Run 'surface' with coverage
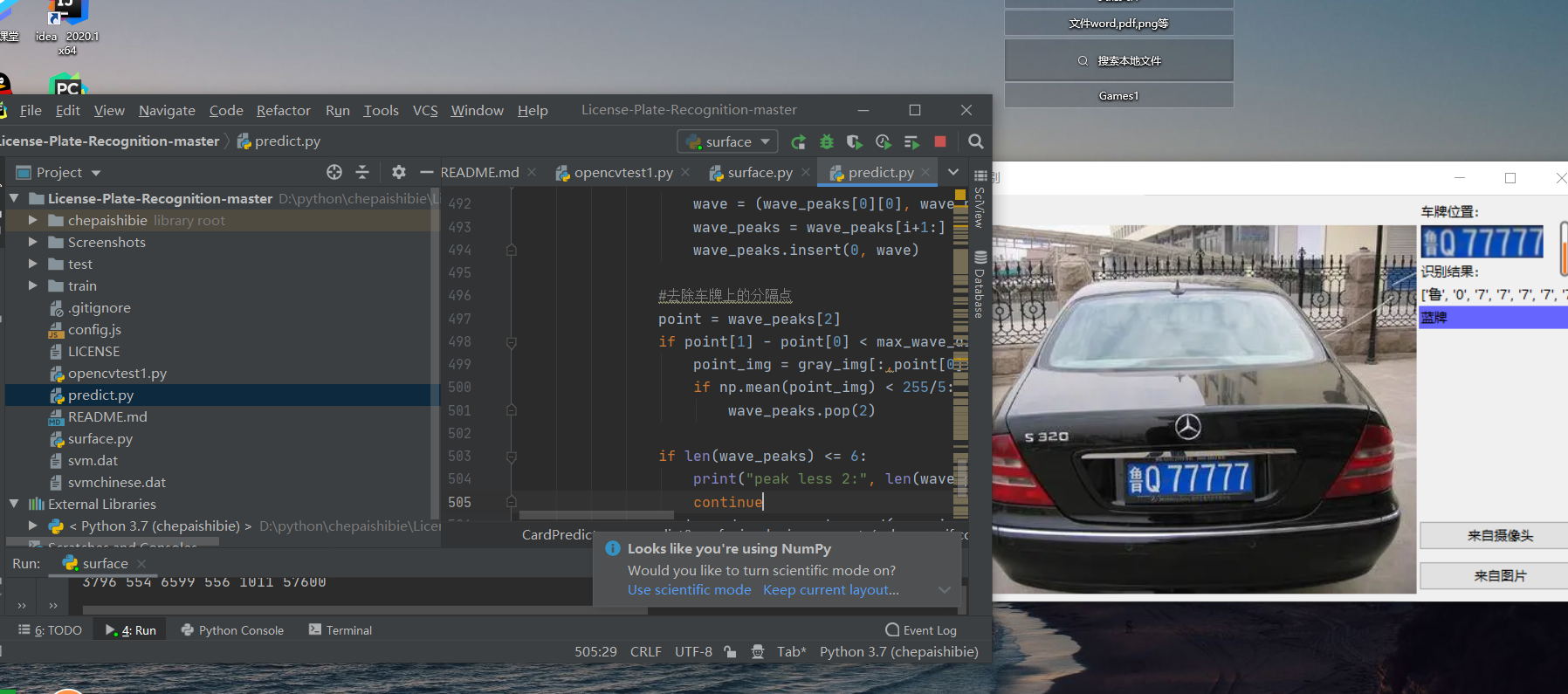 point(854,142)
